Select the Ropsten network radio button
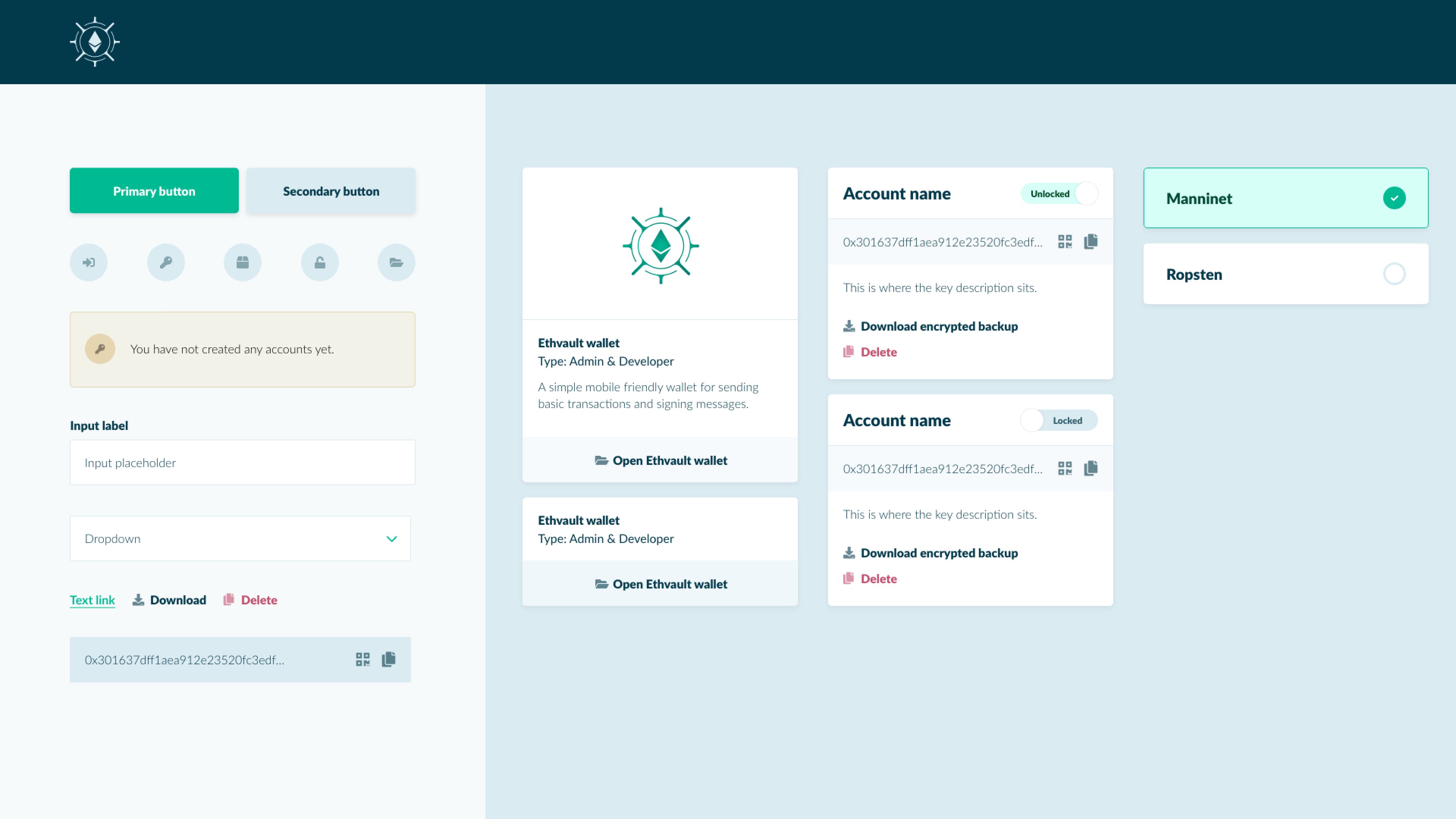This screenshot has width=1456, height=819. coord(1395,273)
